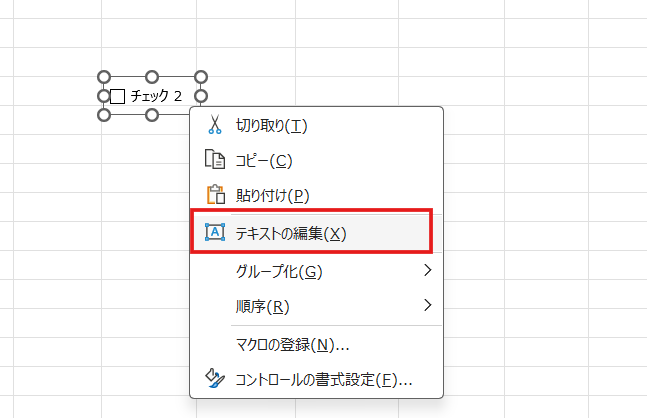647x418 pixels.
Task: Expand the 順序 submenu arrow
Action: (x=427, y=305)
